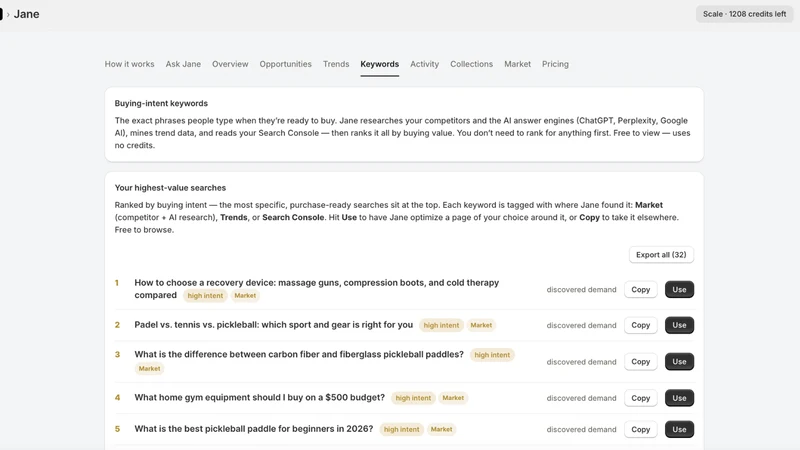This screenshot has width=800, height=450.
Task: Click Market tag on beginners paddle row
Action: point(441,429)
